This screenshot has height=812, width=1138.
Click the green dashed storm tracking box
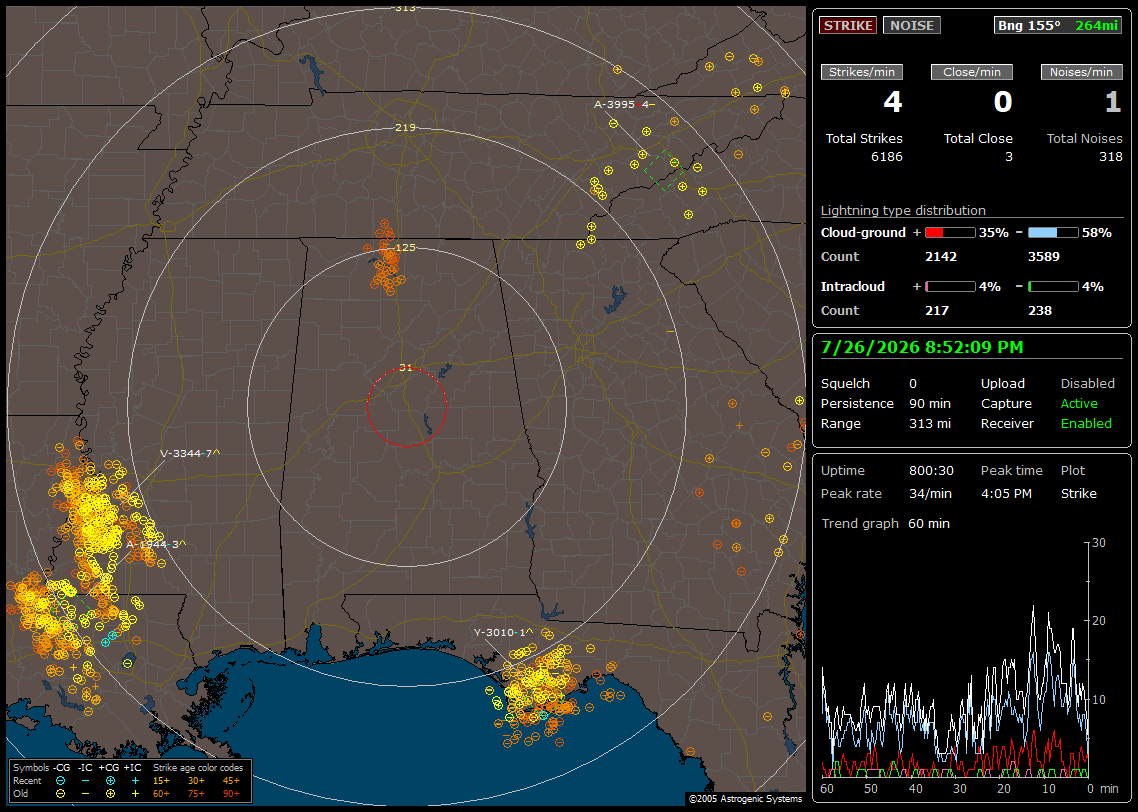(x=663, y=169)
